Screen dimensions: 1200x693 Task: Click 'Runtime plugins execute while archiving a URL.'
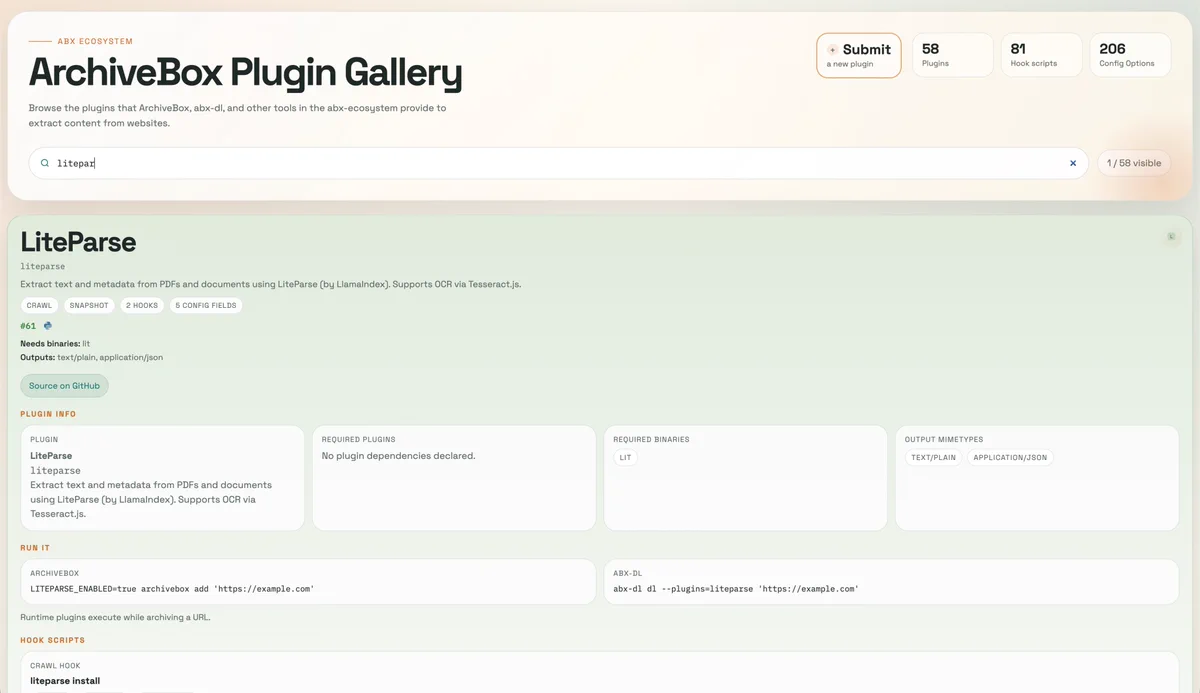[115, 617]
